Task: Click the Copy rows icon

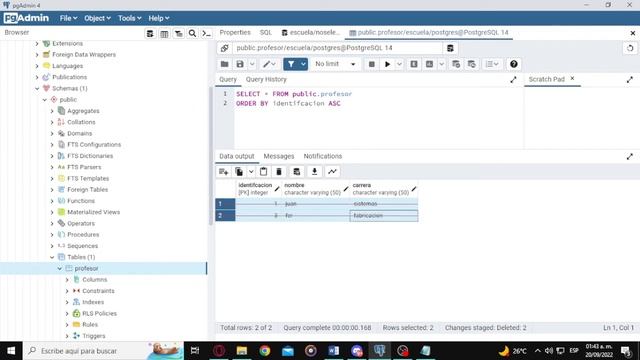Action: click(x=239, y=172)
